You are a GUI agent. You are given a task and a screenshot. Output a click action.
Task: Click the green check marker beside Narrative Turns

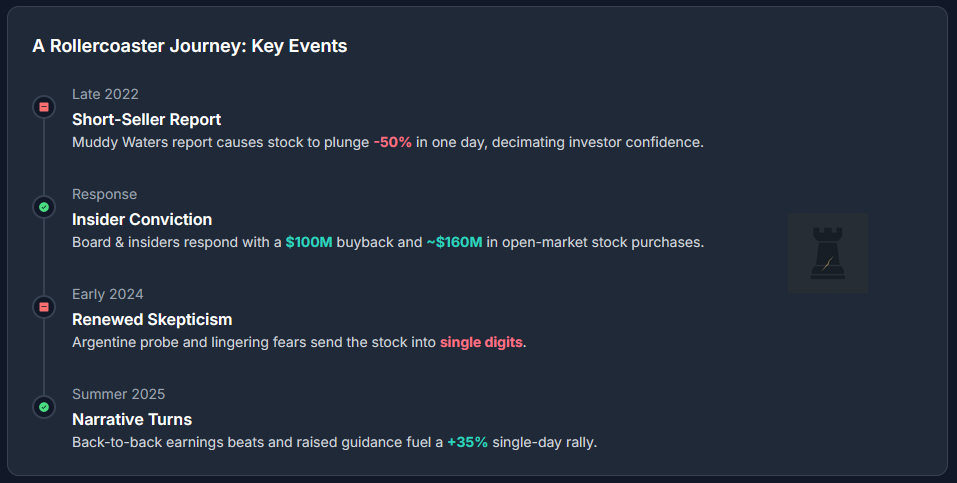click(x=44, y=407)
